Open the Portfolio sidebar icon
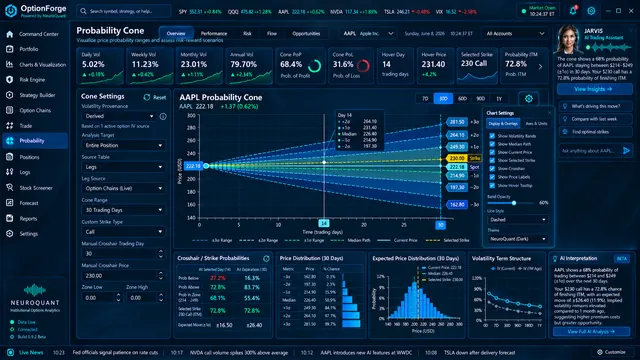Screen dimensions: 640x360 point(10,49)
